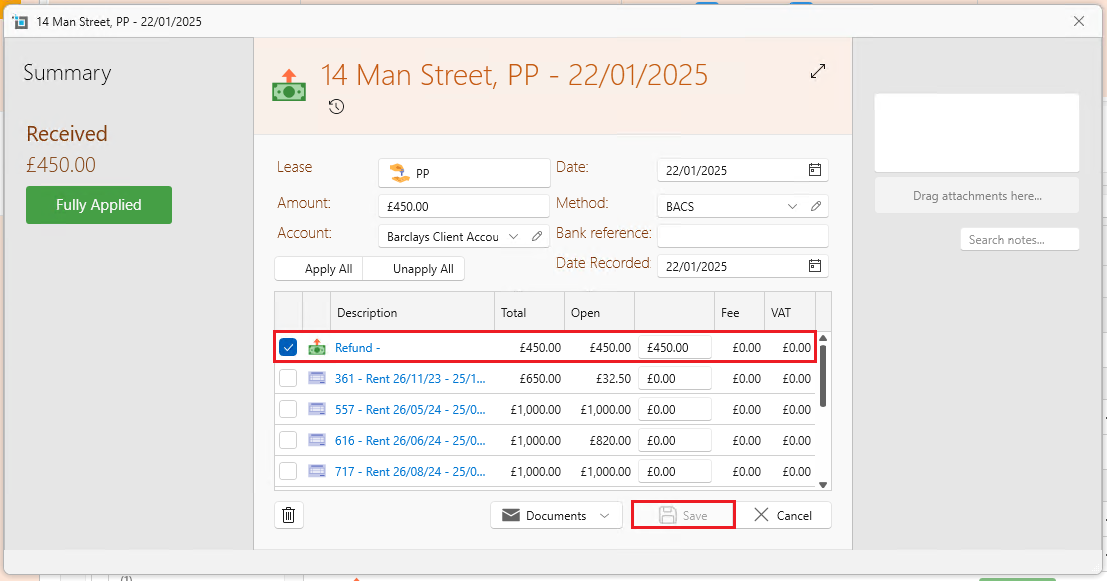Click the Search notes field

click(1019, 239)
